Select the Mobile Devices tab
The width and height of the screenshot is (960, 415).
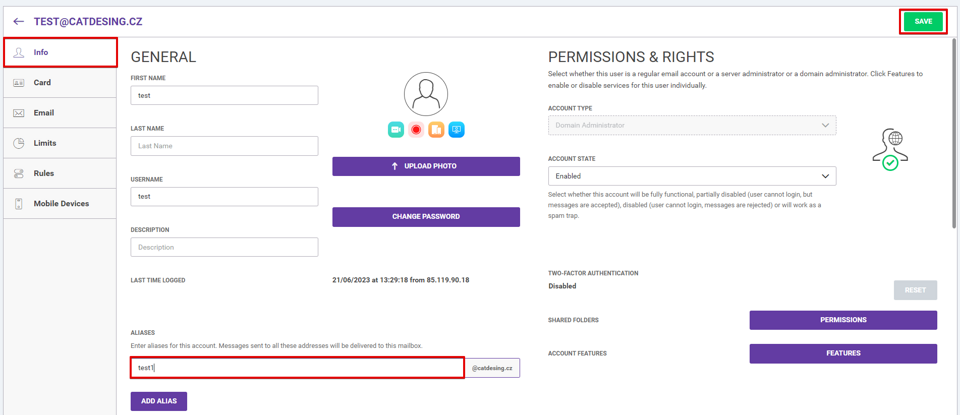click(x=59, y=203)
